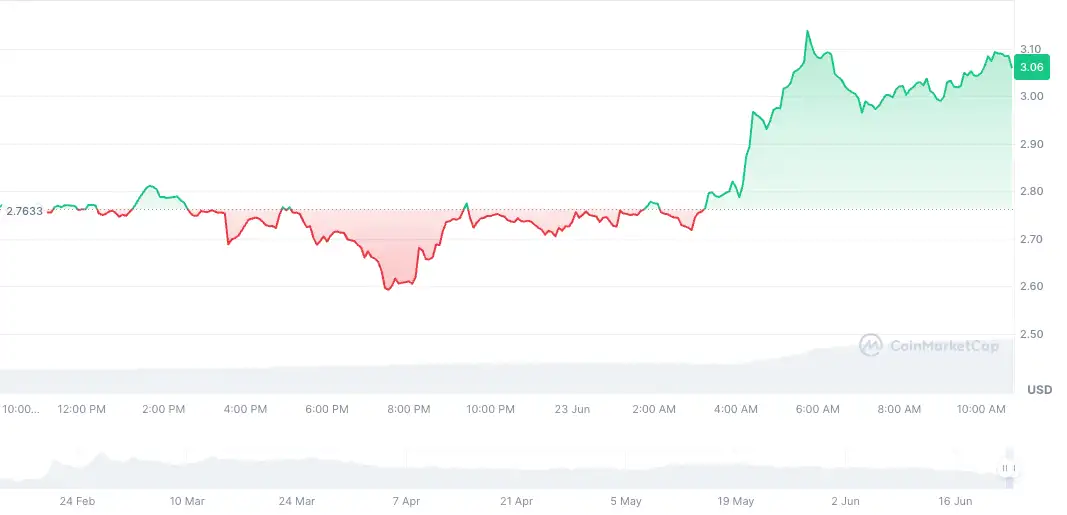Click the 2.50 price axis label

tap(1031, 334)
